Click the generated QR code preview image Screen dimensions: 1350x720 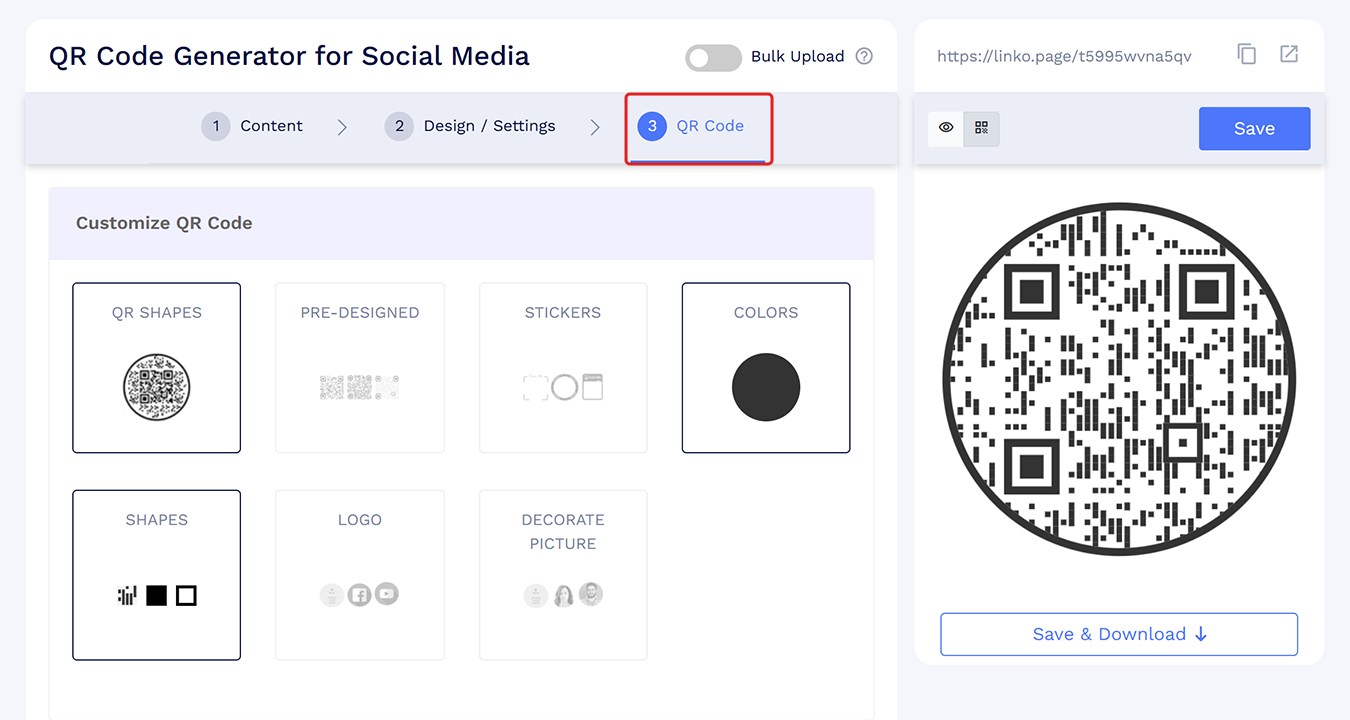click(1119, 379)
